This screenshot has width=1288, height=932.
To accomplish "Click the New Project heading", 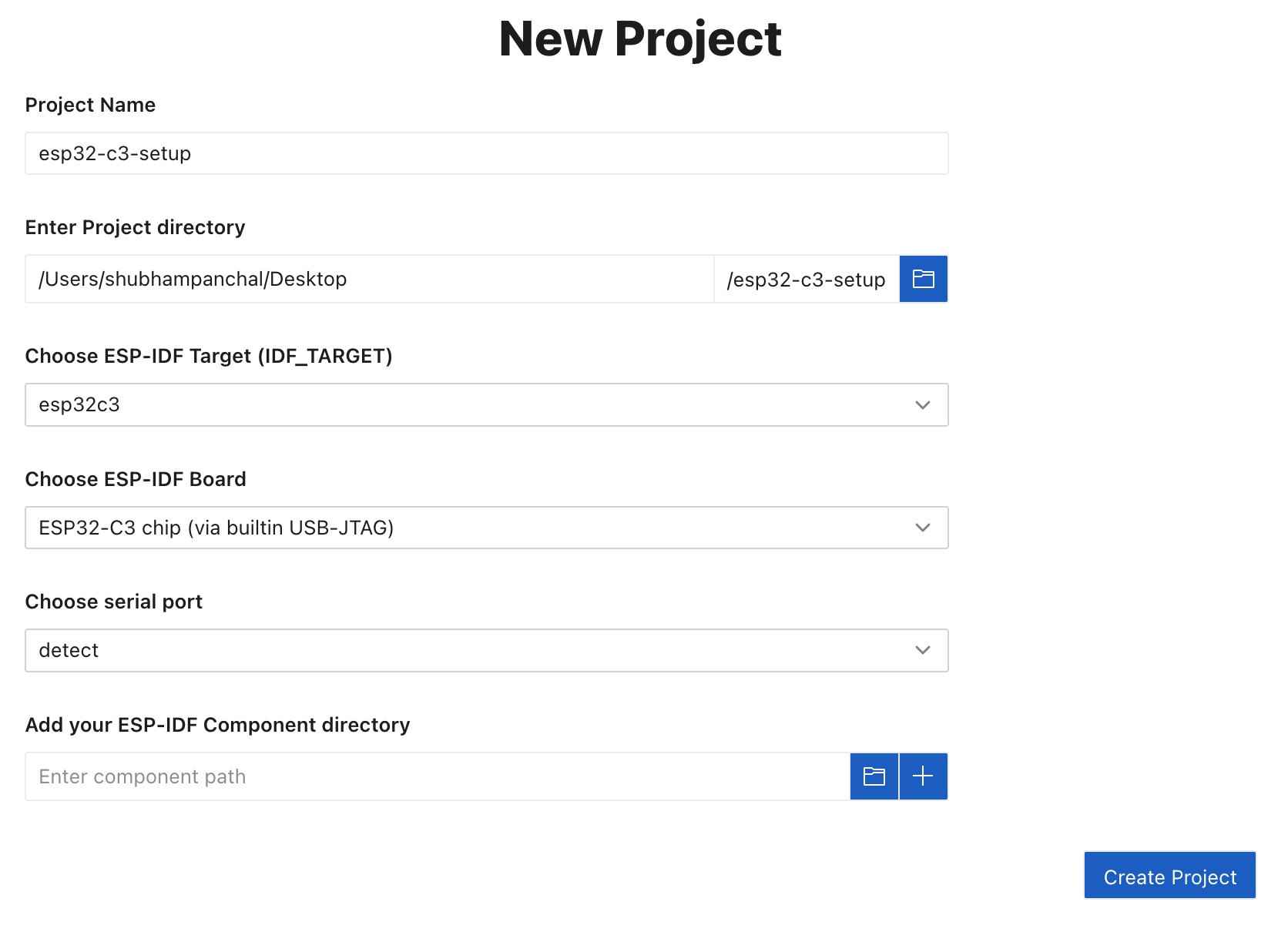I will click(639, 39).
